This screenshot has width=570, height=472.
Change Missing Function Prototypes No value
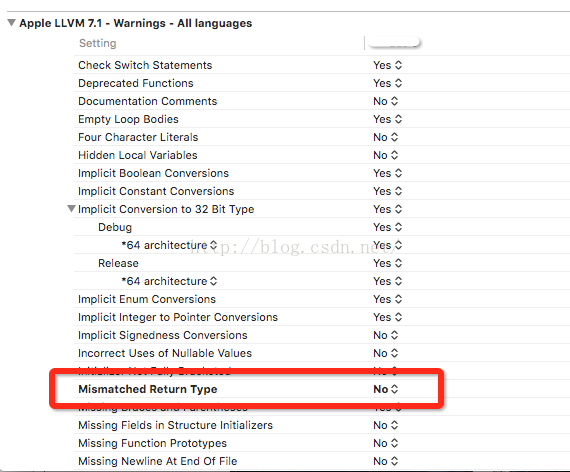386,443
